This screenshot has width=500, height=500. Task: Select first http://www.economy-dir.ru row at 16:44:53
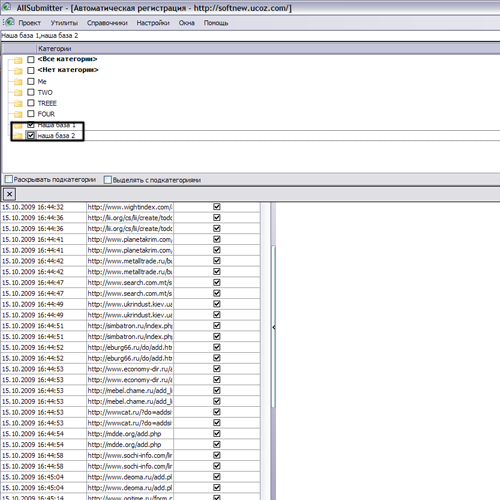[x=130, y=369]
